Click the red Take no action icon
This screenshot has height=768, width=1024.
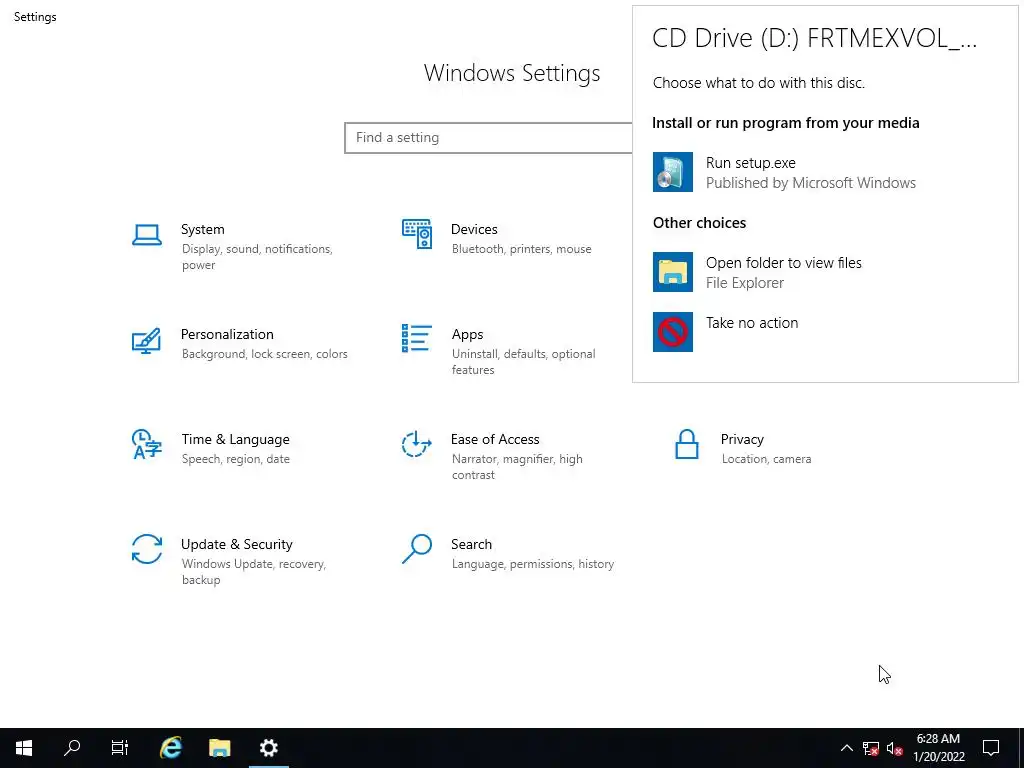coord(673,332)
